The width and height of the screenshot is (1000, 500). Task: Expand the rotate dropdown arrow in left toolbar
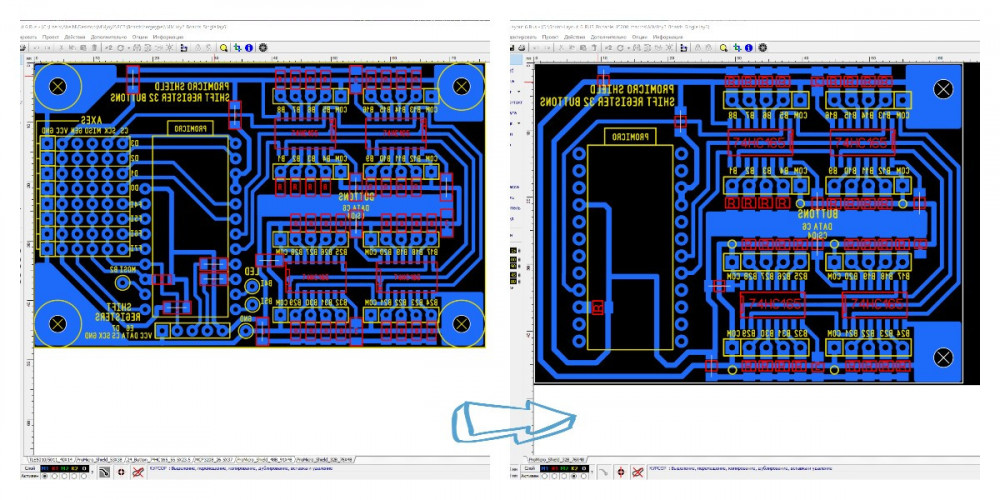(129, 48)
